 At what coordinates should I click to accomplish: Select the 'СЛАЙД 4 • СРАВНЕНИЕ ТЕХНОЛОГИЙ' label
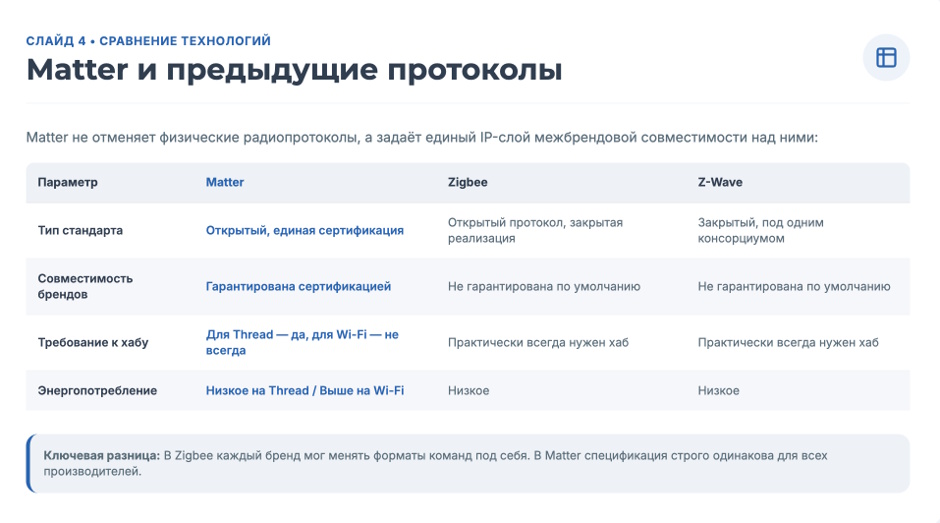click(148, 41)
